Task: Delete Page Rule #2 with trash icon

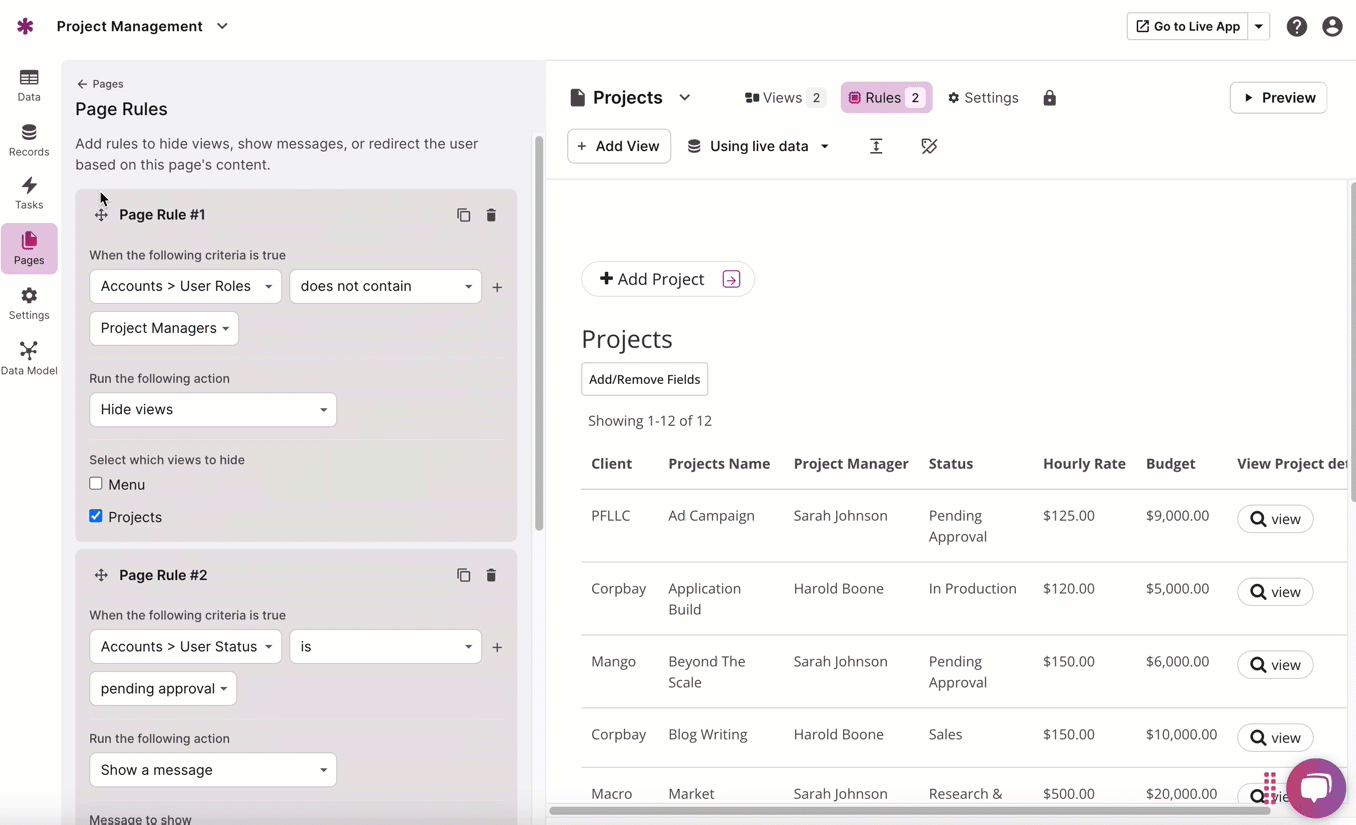Action: pos(491,575)
